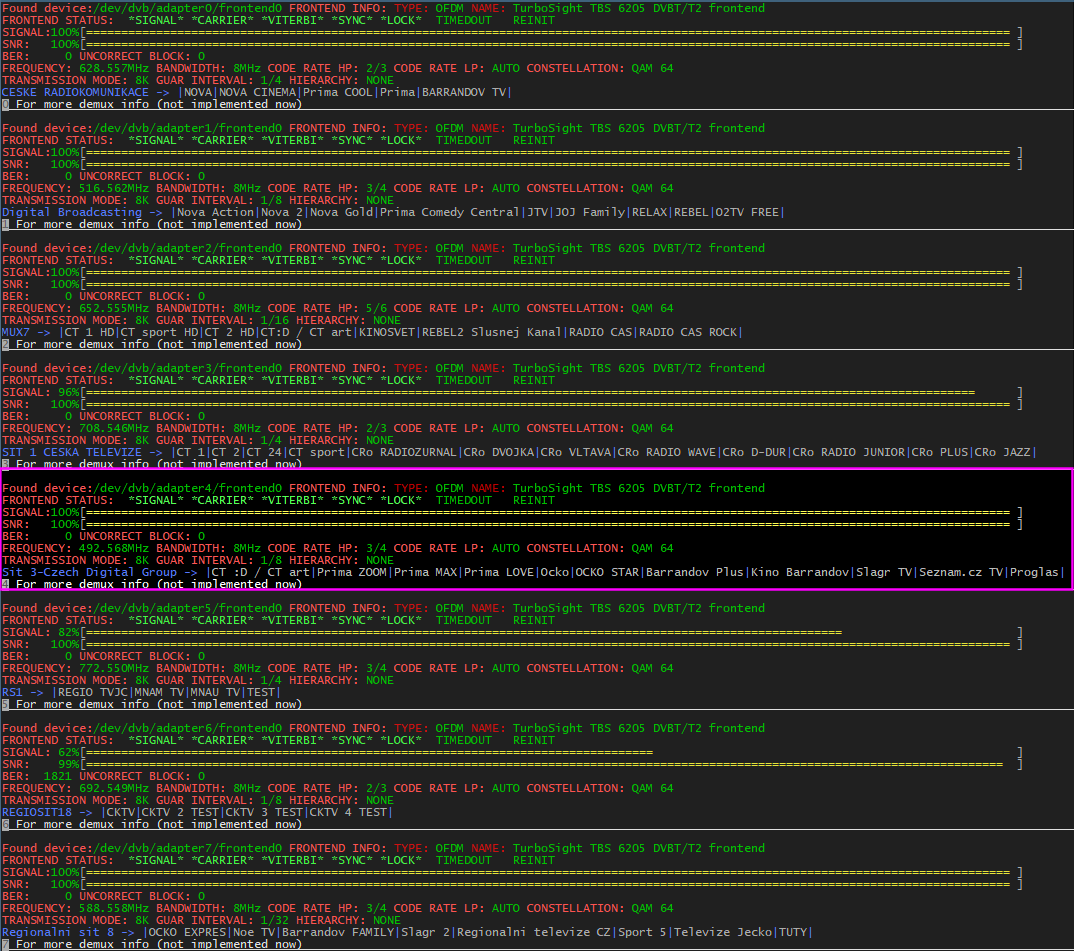1074x951 pixels.
Task: Click the BER value 1821
Action: (58, 776)
